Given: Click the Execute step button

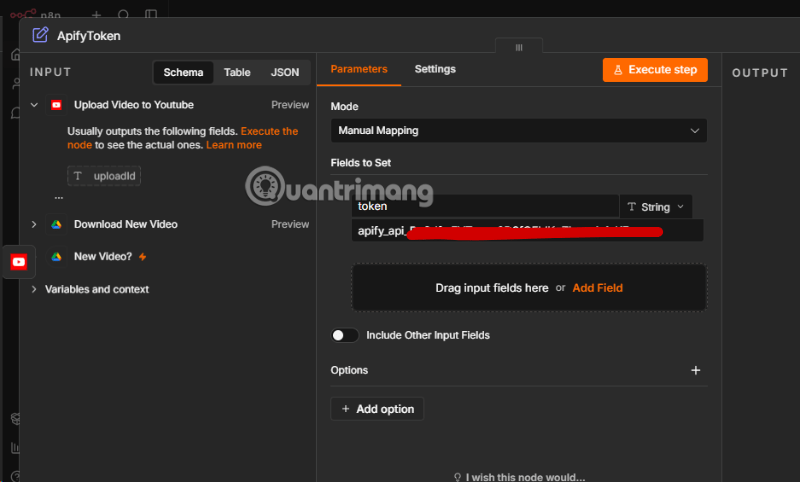Looking at the screenshot, I should 655,70.
